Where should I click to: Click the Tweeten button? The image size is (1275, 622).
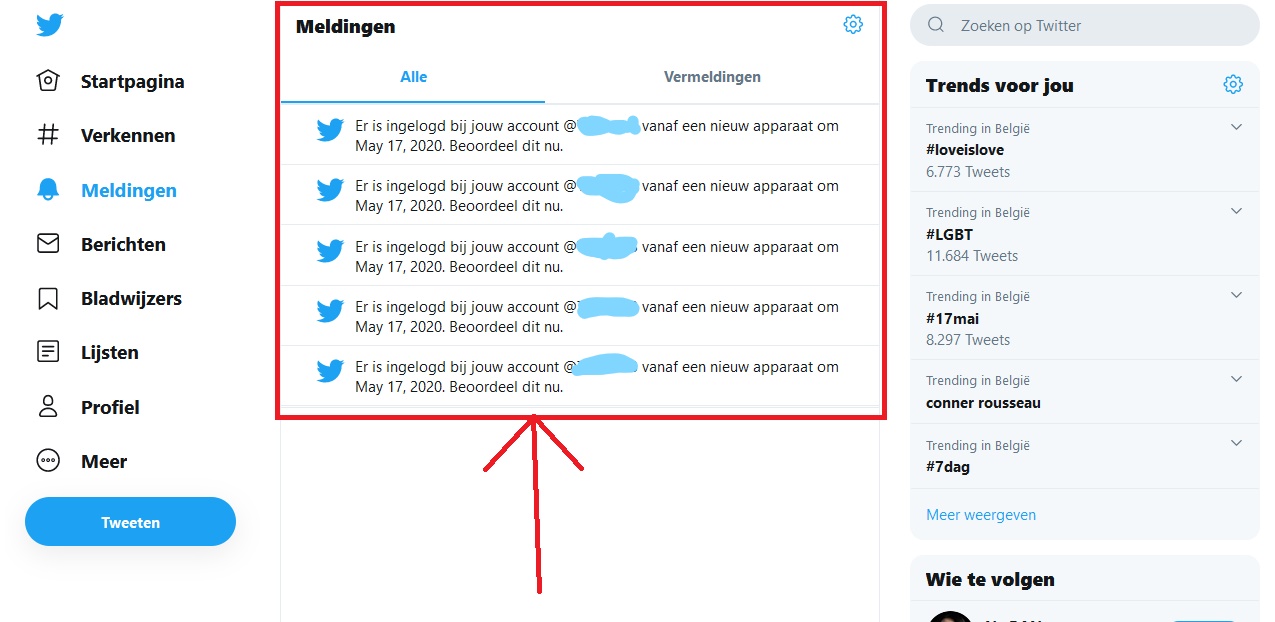(130, 522)
